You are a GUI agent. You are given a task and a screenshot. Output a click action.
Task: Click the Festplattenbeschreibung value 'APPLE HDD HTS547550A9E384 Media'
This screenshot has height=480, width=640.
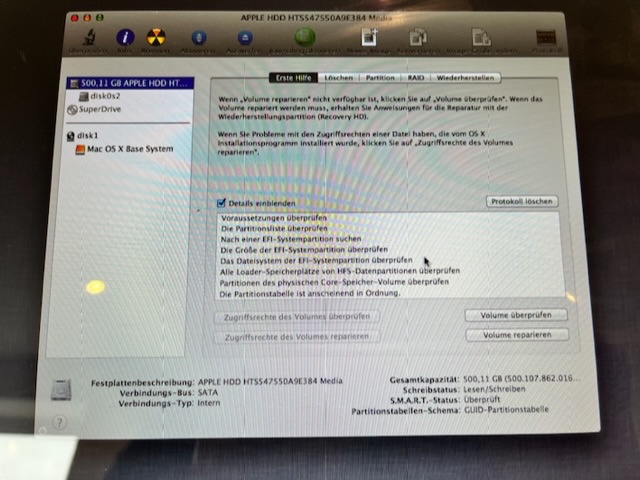(x=270, y=382)
